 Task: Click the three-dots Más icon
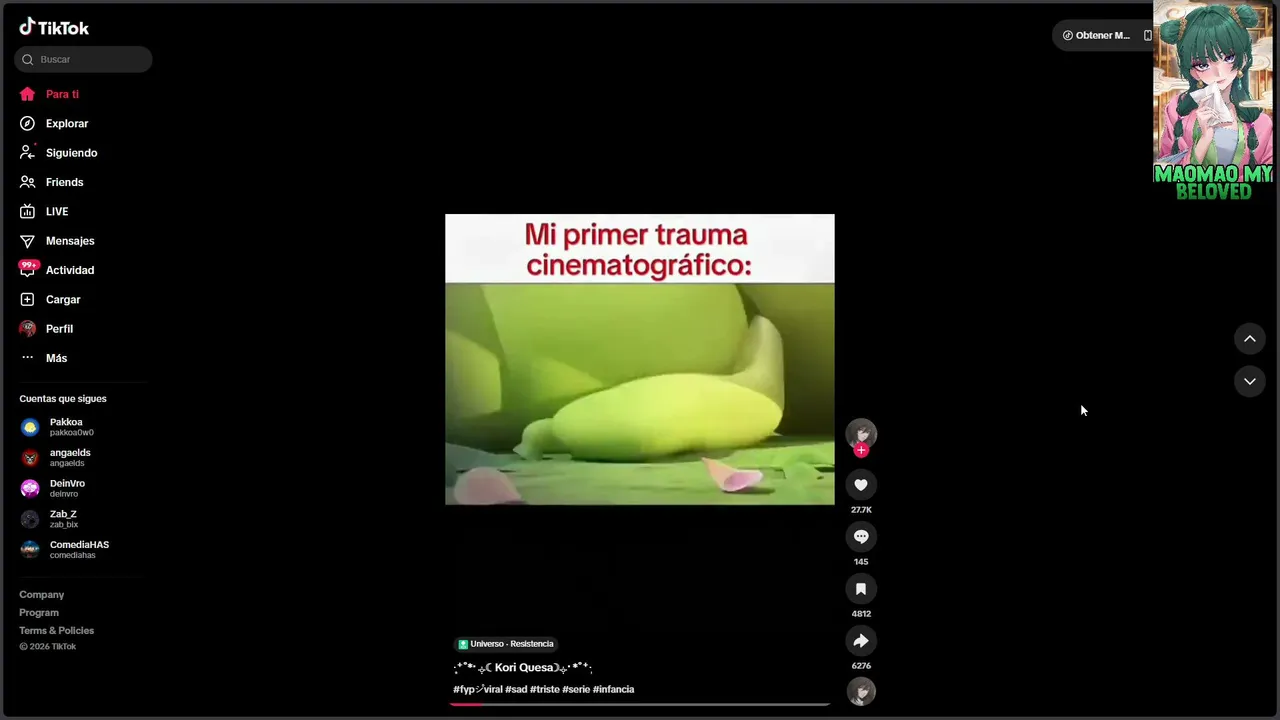[27, 358]
